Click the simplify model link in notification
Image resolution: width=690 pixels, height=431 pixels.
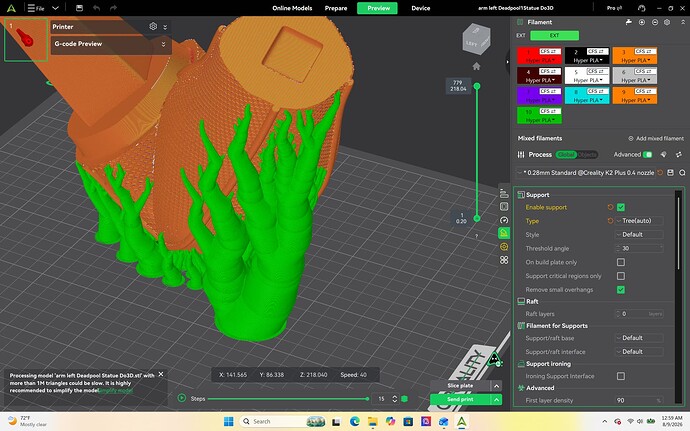(116, 390)
